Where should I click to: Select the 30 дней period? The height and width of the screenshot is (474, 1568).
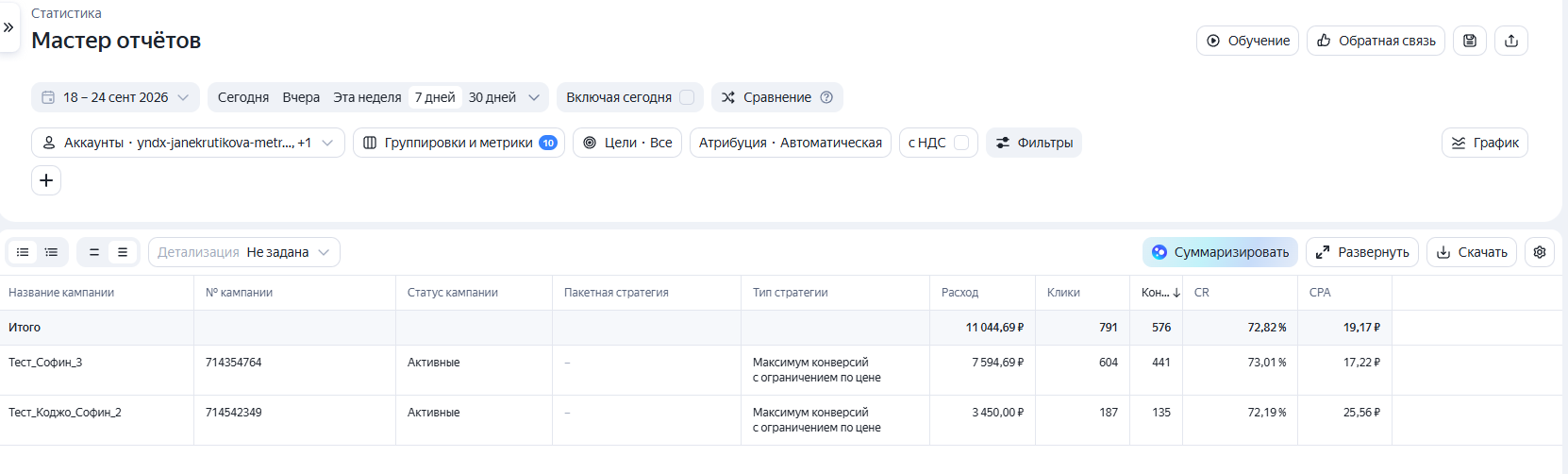[492, 97]
